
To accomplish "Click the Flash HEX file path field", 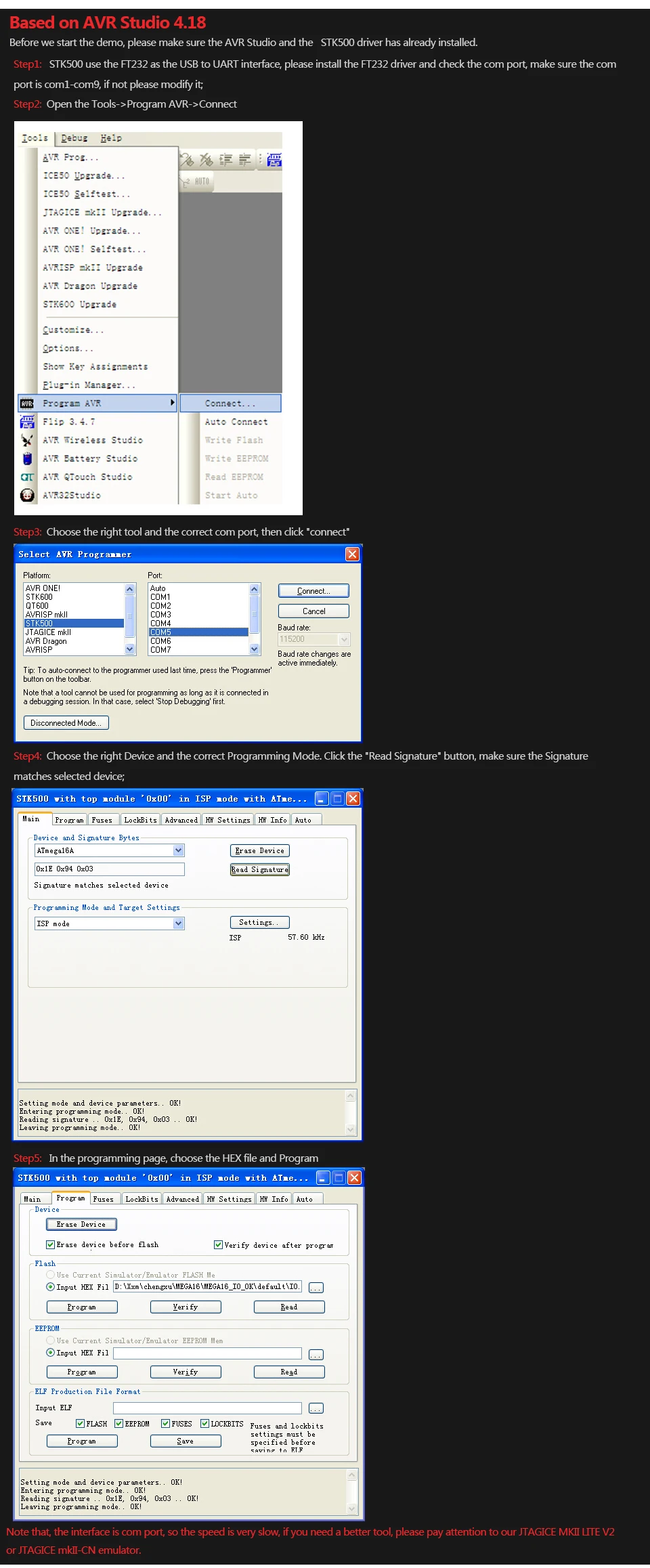I will click(207, 1286).
